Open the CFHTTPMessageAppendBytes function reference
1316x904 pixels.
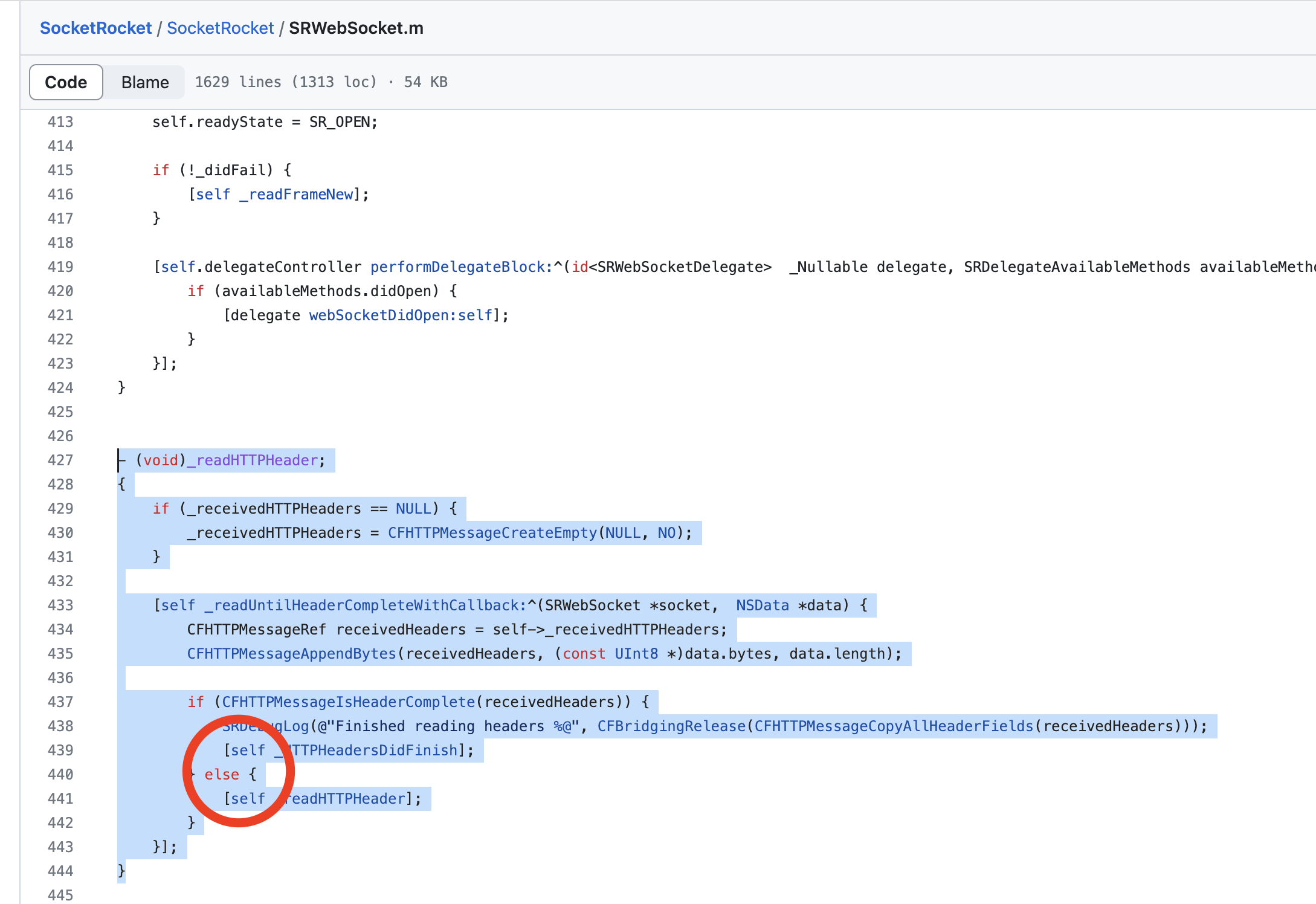point(289,653)
